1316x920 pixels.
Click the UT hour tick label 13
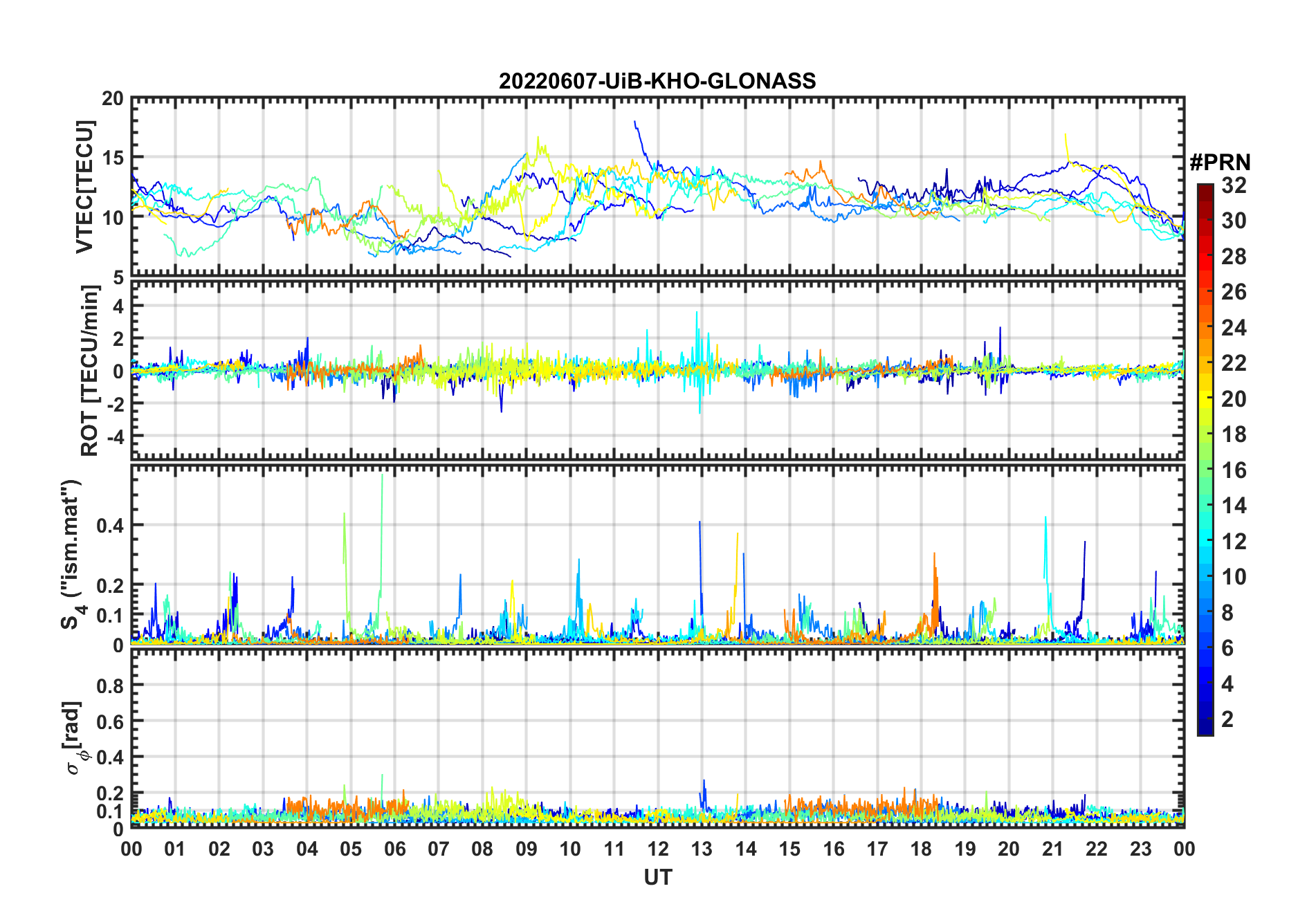click(702, 849)
